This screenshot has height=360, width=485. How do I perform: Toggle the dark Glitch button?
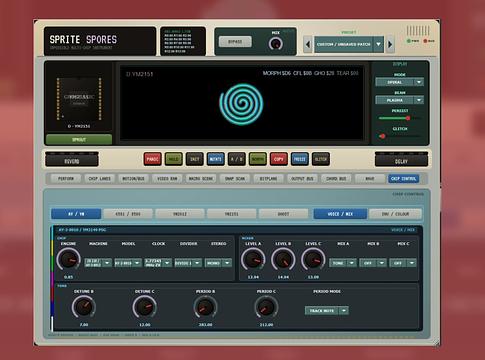321,159
